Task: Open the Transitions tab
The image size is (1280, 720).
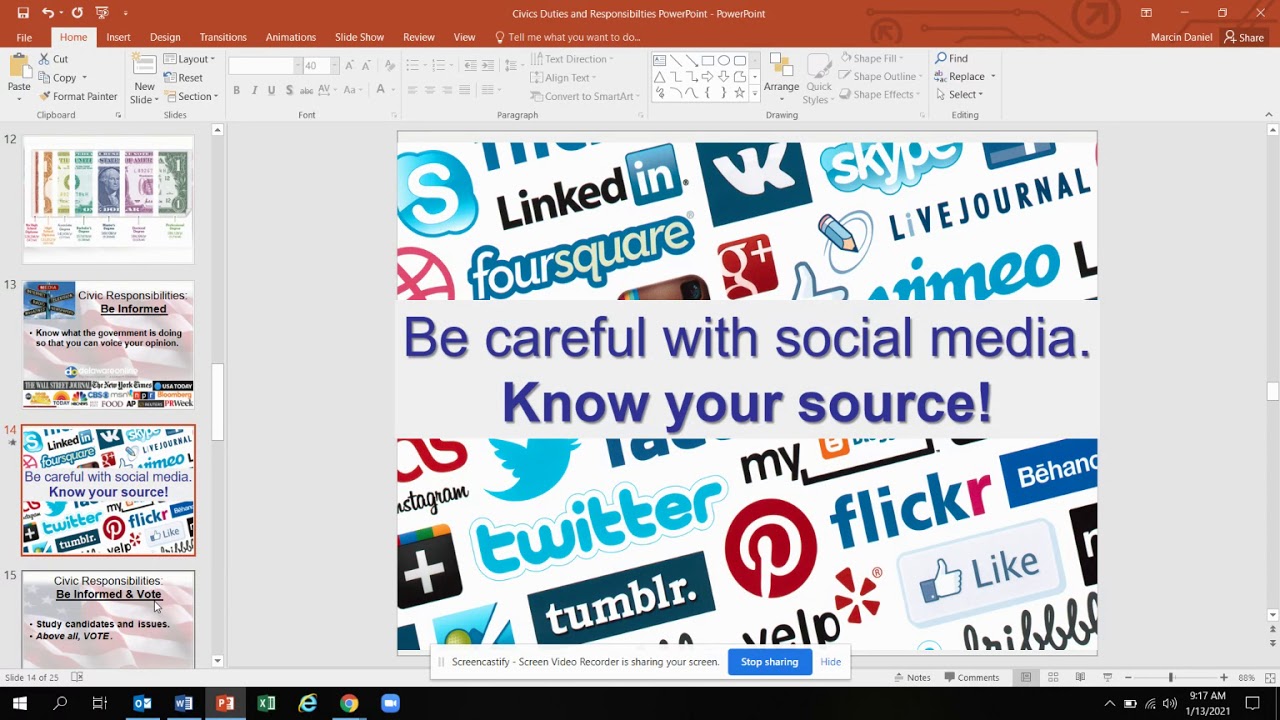Action: click(x=223, y=37)
